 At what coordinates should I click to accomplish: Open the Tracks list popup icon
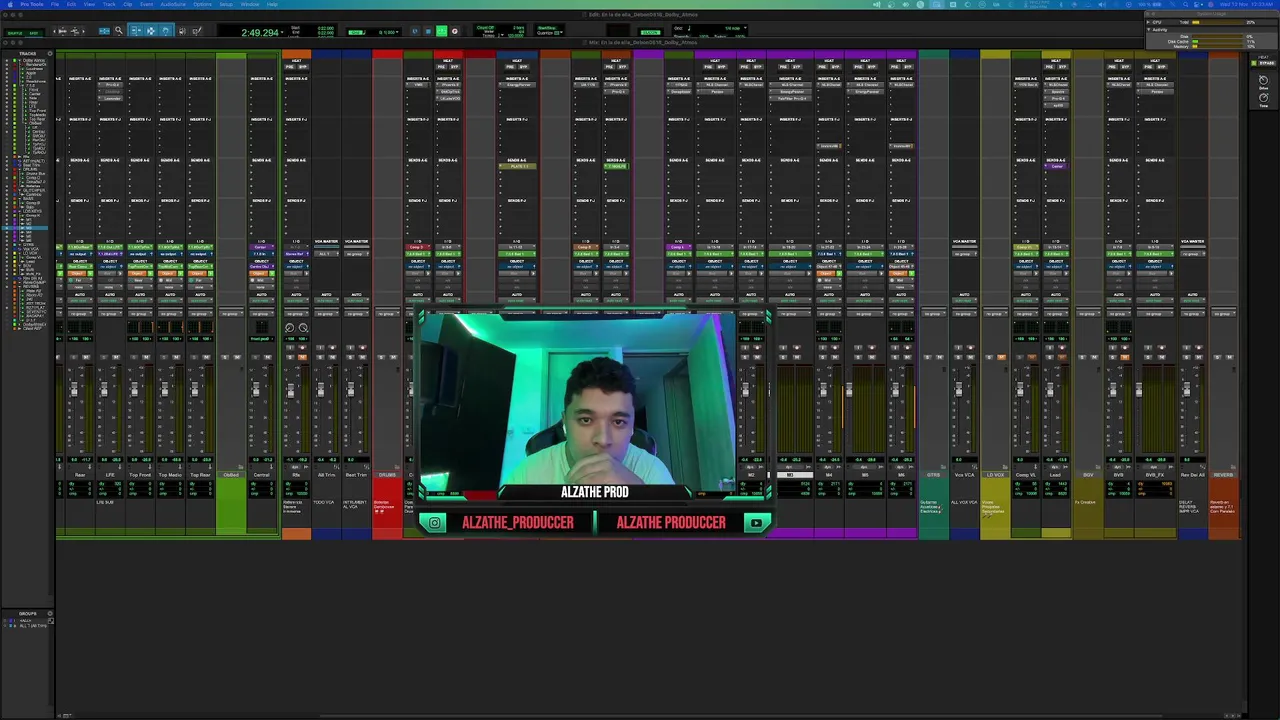[50, 53]
